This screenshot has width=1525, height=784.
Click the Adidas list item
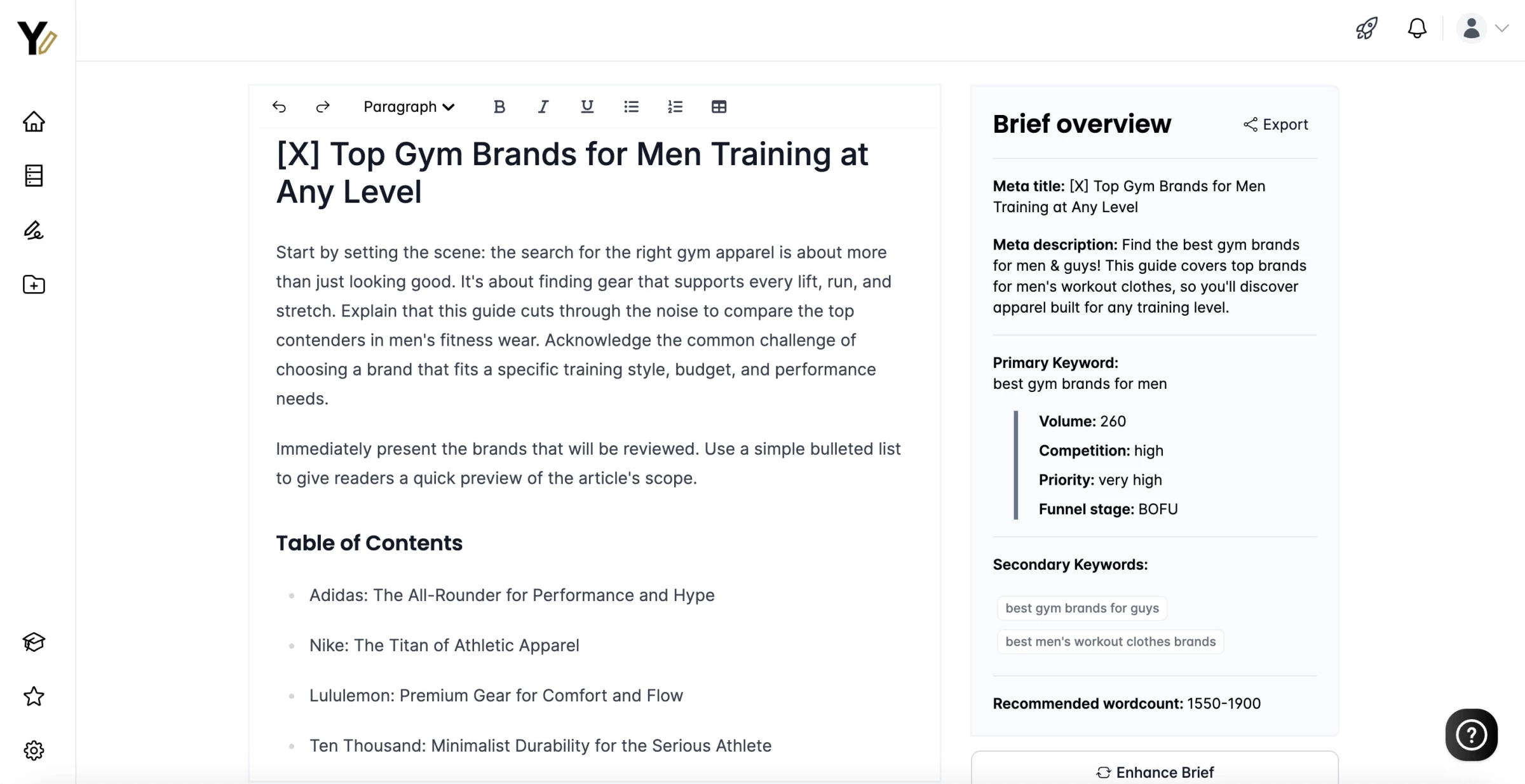pos(512,595)
